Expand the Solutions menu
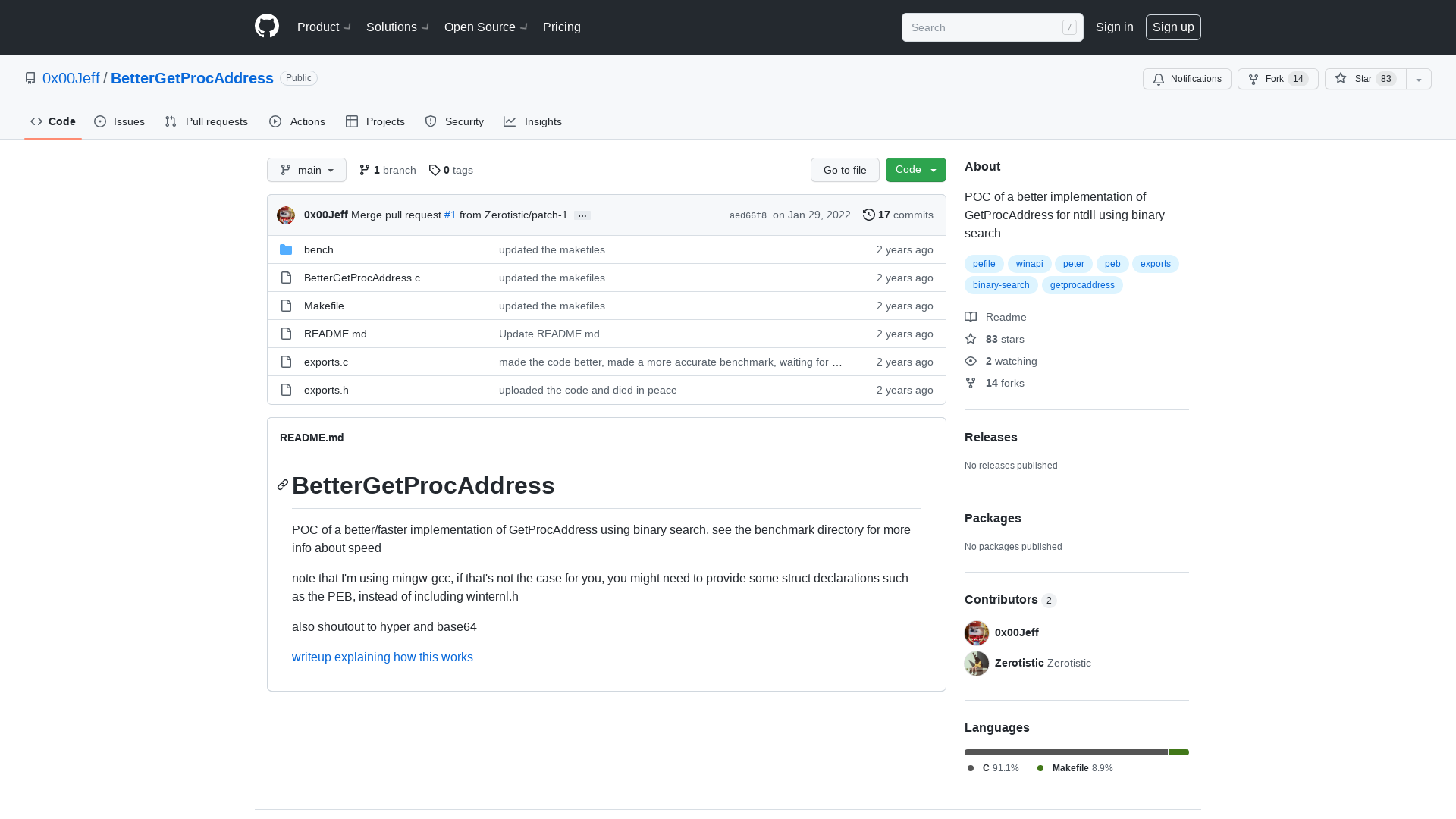Screen dimensions: 1456x819 point(397,27)
